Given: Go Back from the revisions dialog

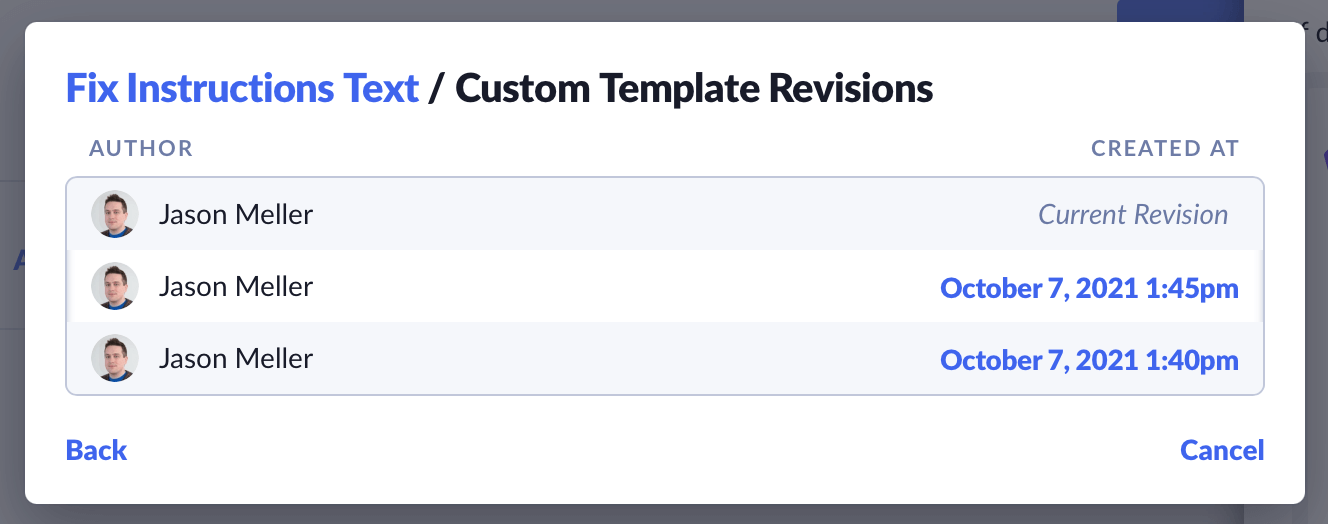Looking at the screenshot, I should tap(96, 450).
